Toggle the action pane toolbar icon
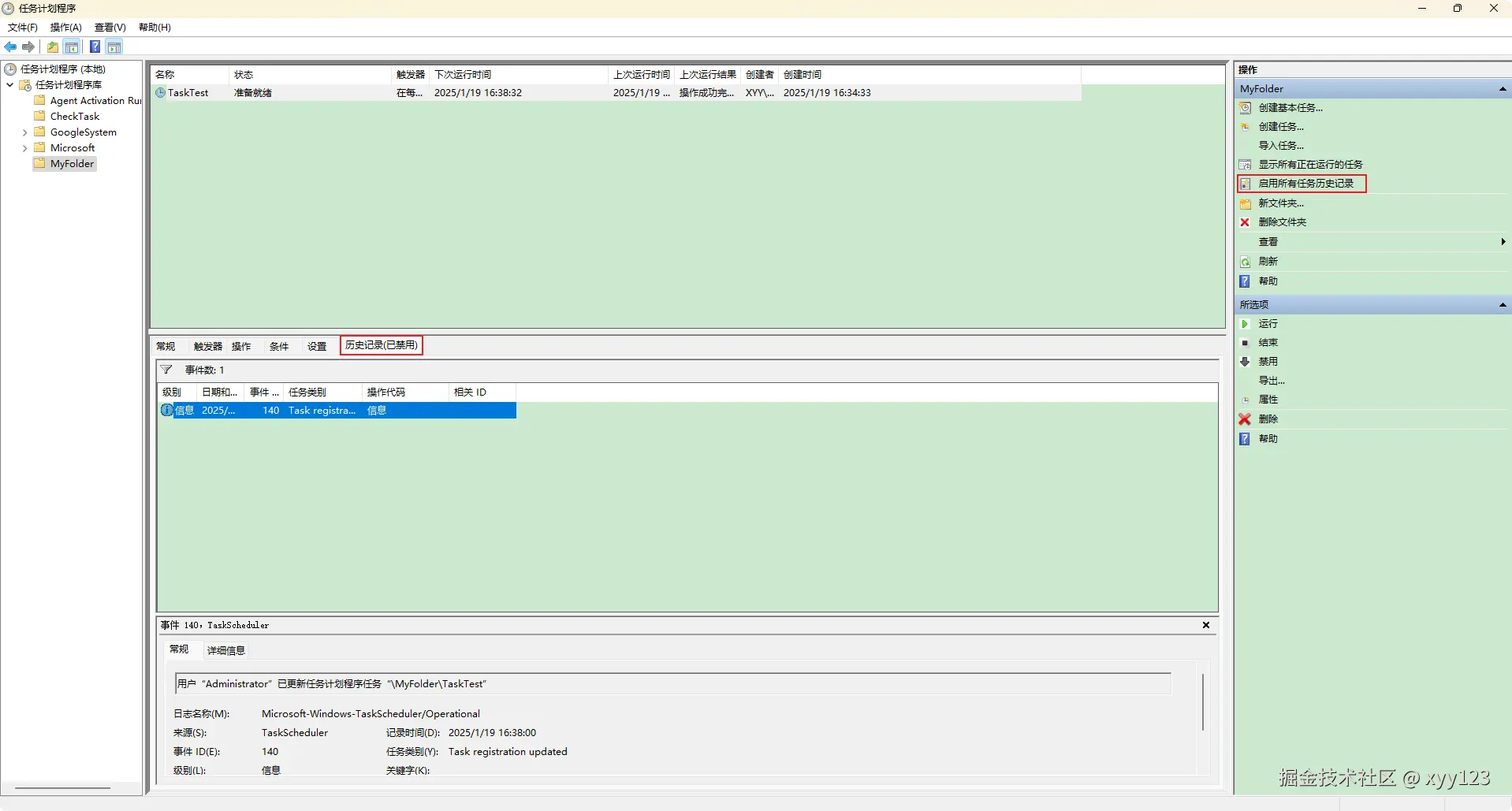Image resolution: width=1512 pixels, height=811 pixels. [114, 47]
